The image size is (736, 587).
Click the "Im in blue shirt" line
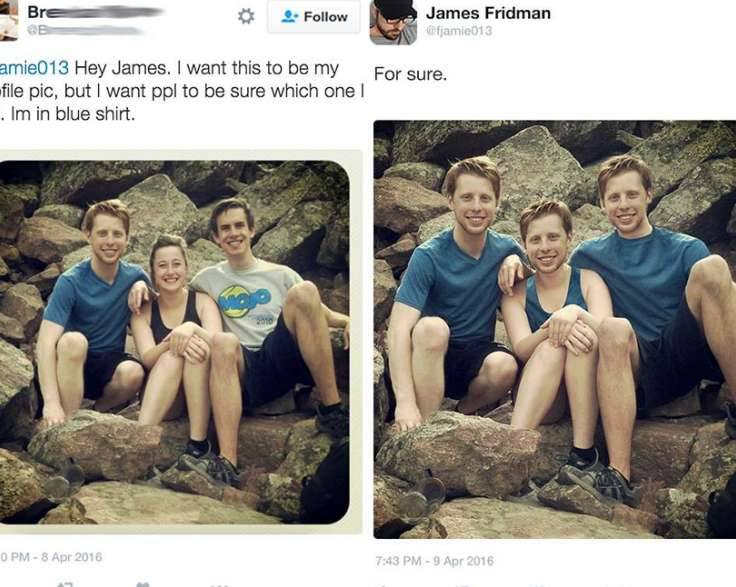coord(68,114)
